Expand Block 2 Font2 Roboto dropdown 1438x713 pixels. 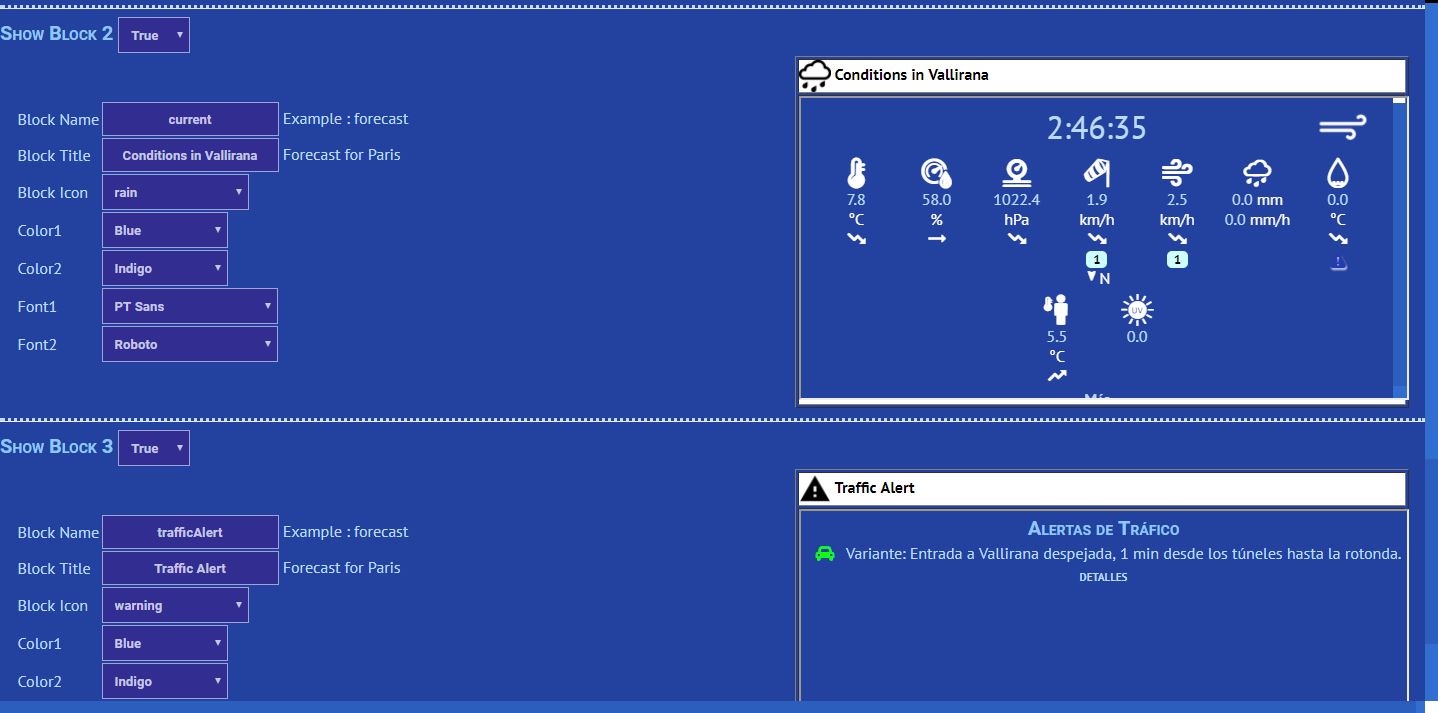tap(189, 344)
